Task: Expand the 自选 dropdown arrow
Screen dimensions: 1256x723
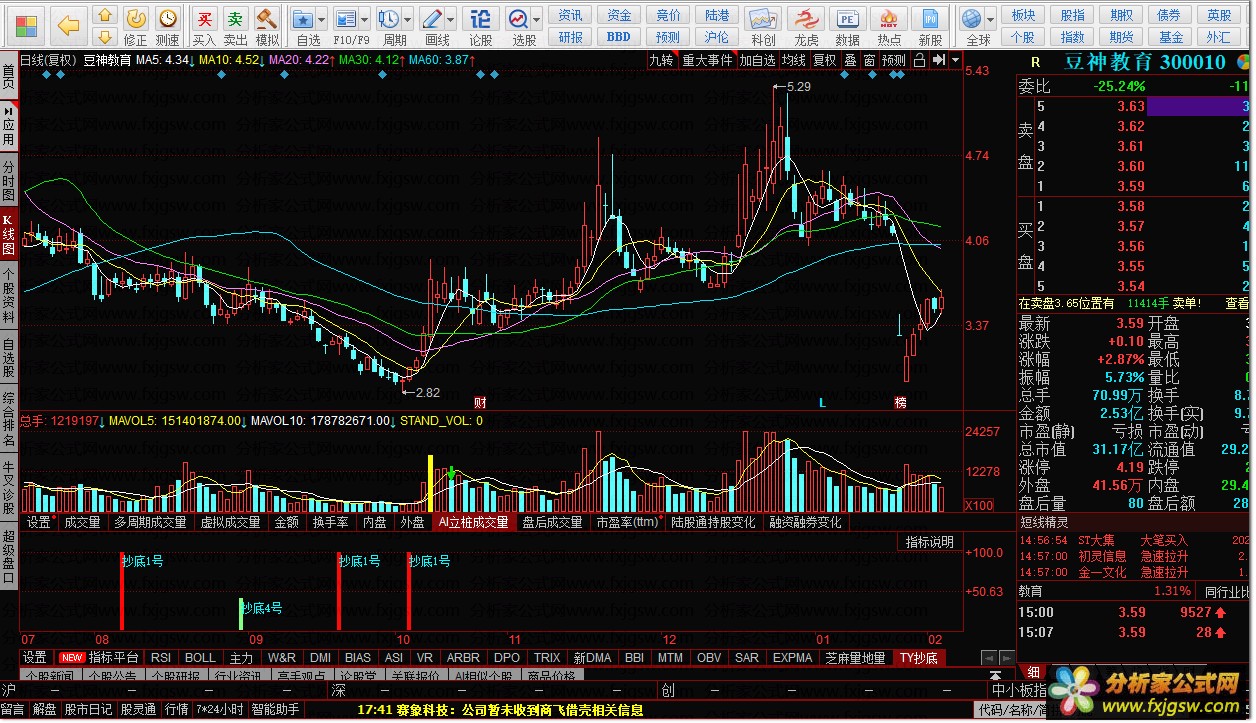Action: (323, 19)
